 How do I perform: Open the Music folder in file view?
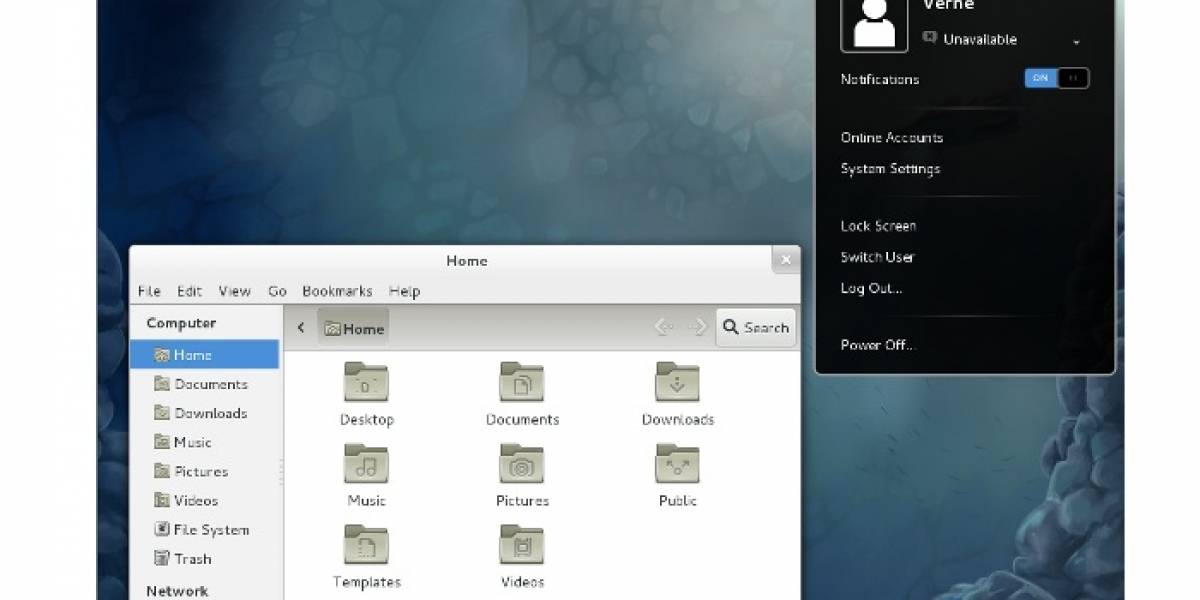[x=366, y=464]
